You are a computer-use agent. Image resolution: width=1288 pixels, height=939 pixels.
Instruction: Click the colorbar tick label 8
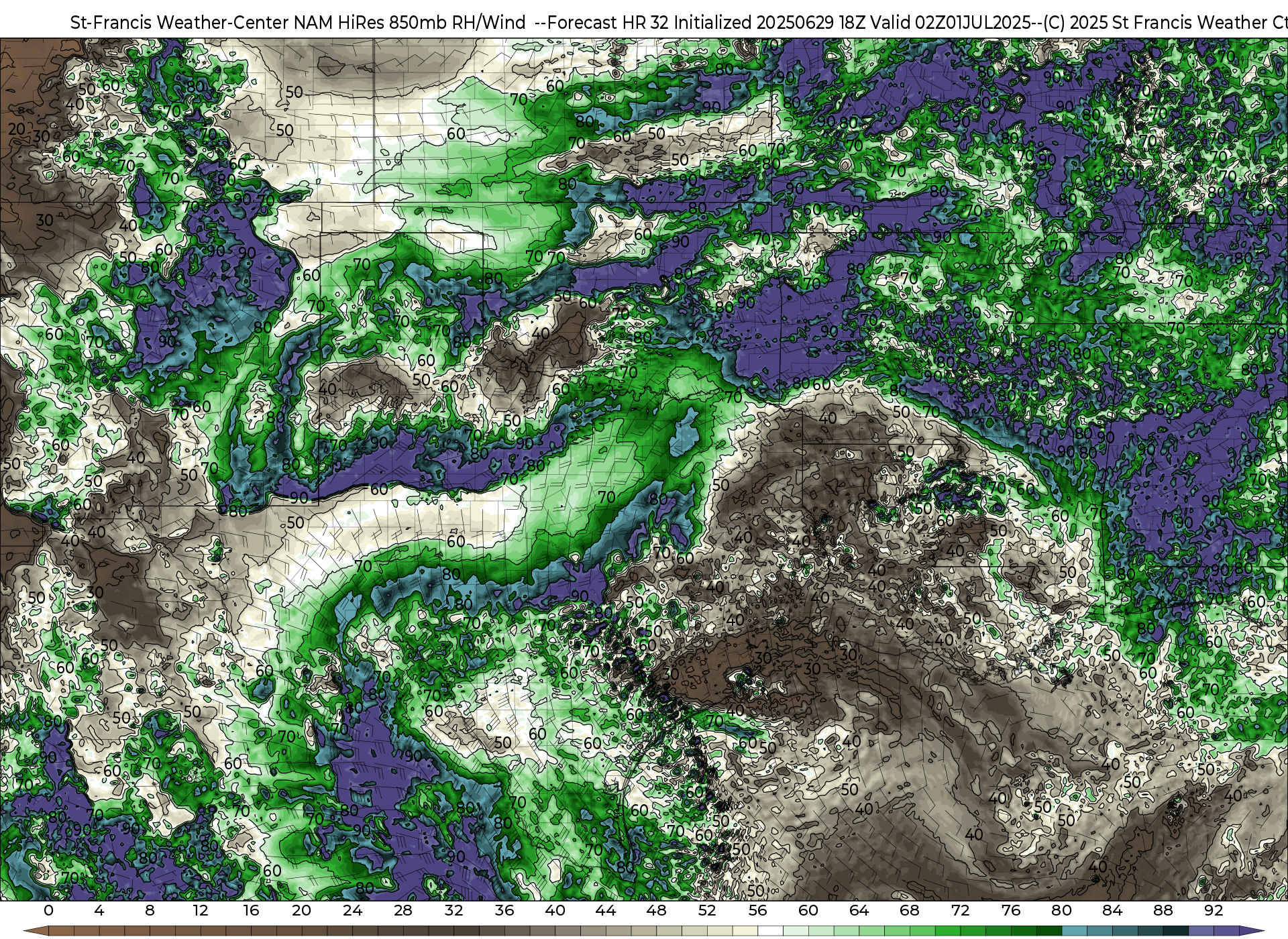pyautogui.click(x=150, y=910)
